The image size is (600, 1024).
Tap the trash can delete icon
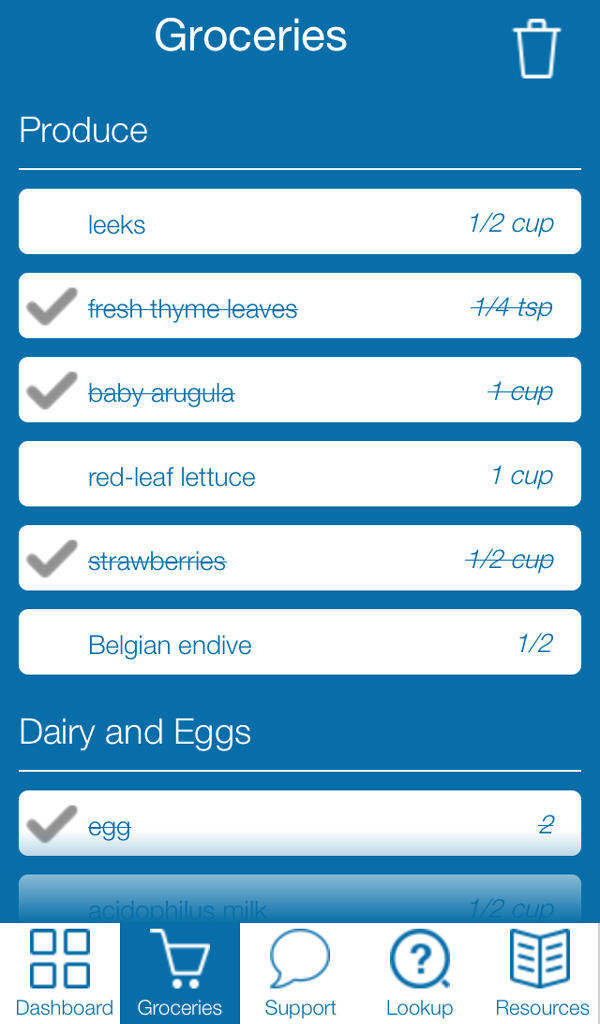(536, 48)
